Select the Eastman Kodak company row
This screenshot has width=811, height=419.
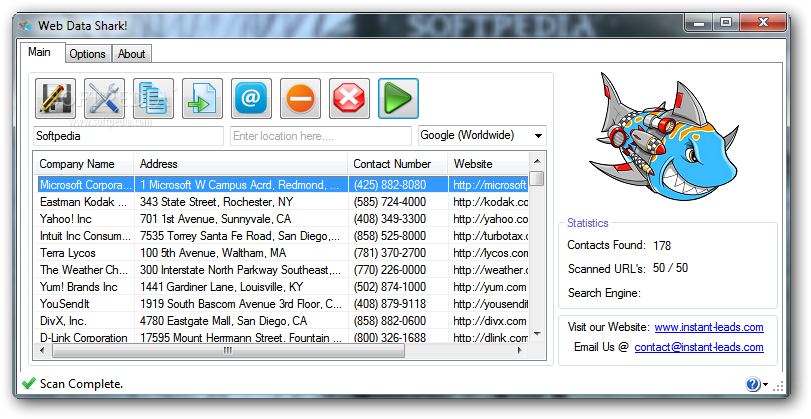pyautogui.click(x=282, y=202)
